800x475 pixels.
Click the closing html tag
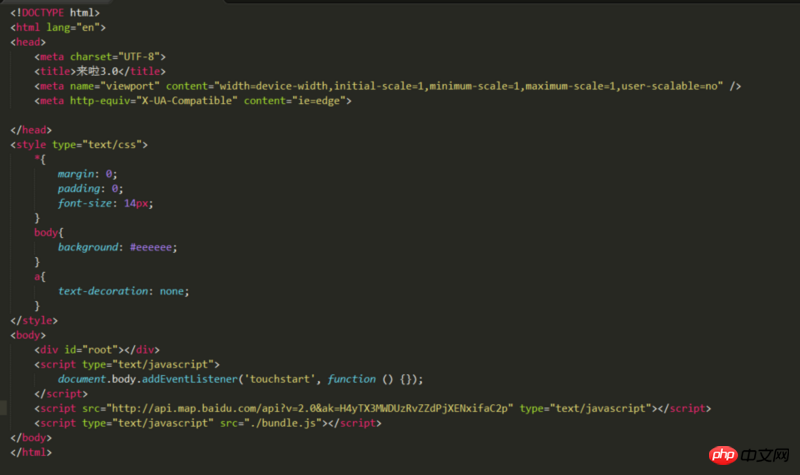(x=31, y=453)
